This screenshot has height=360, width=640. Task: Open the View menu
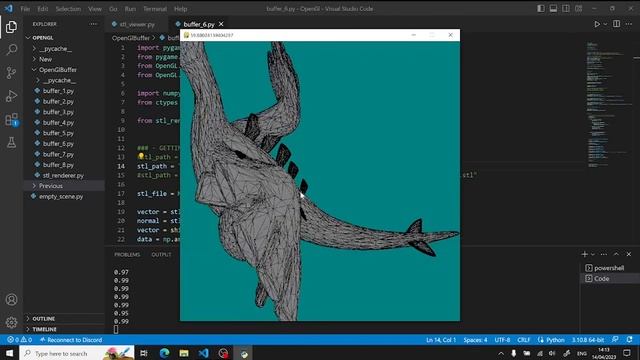coord(95,9)
